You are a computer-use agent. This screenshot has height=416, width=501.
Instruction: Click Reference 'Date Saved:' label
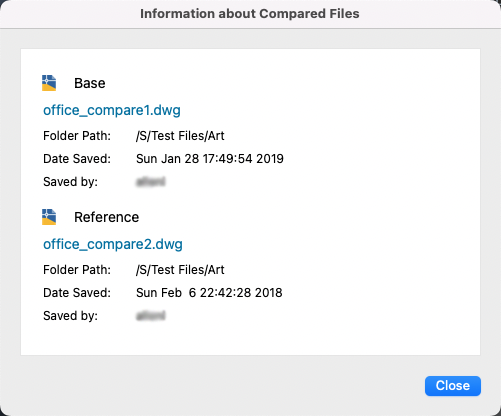click(77, 293)
